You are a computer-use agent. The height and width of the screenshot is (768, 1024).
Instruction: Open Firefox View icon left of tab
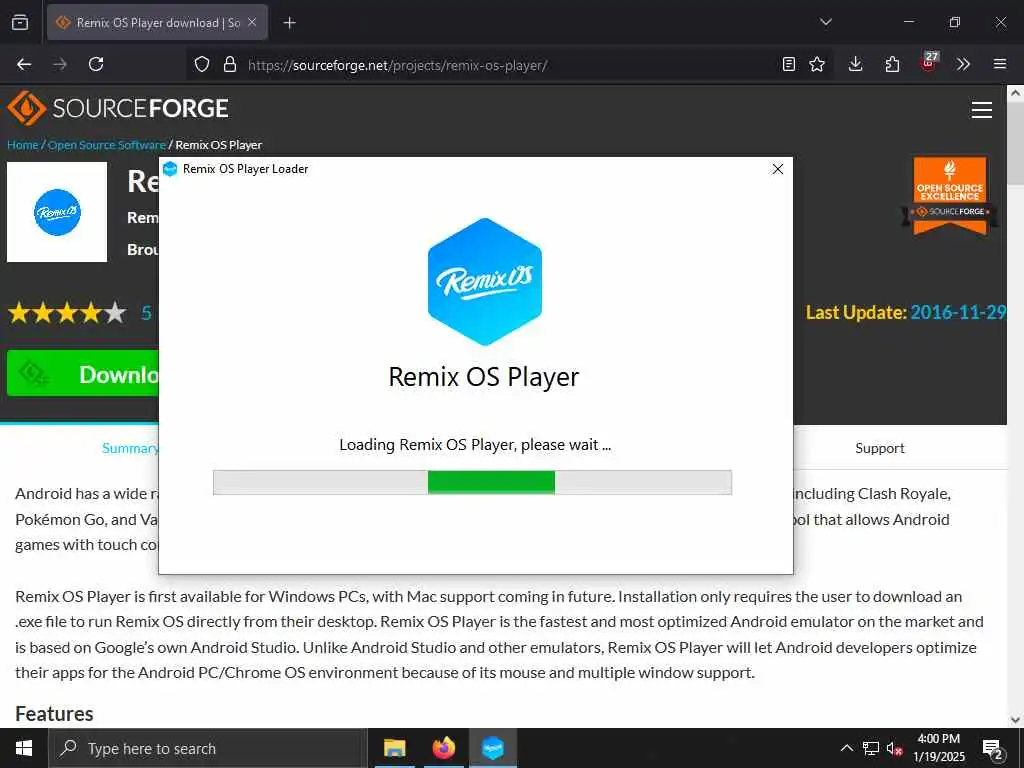point(20,22)
